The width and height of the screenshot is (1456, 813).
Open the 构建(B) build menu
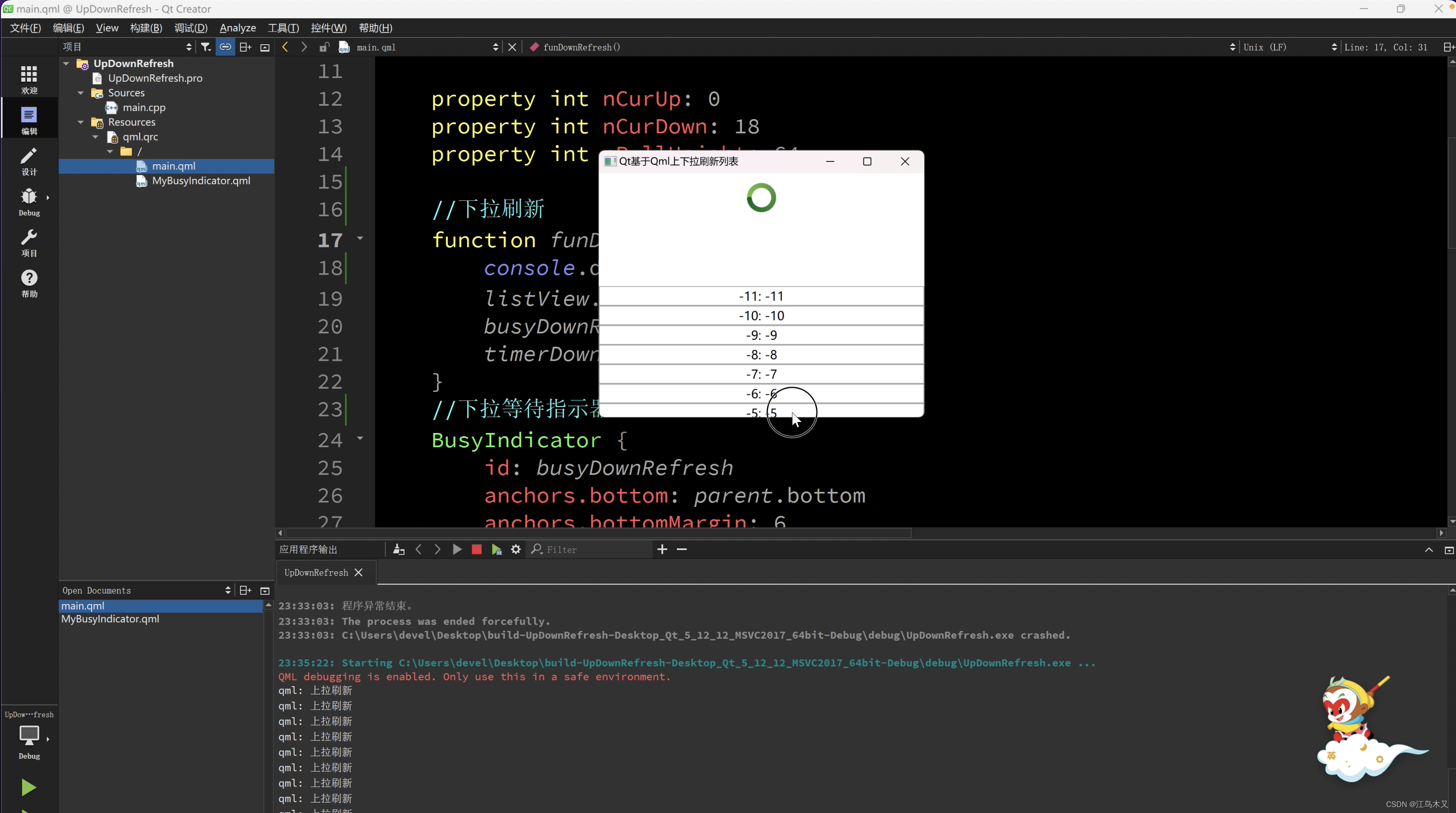click(146, 28)
